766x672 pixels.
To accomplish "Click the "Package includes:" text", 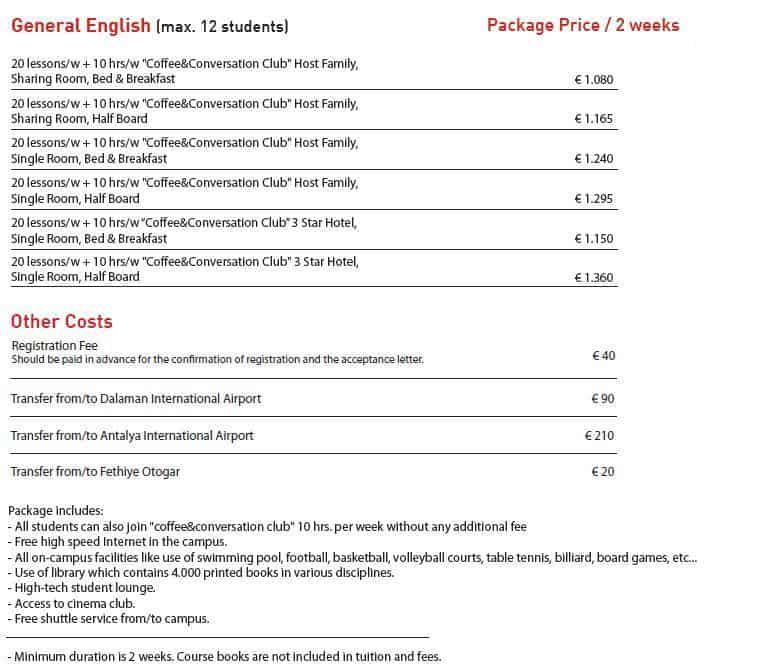I will 55,511.
